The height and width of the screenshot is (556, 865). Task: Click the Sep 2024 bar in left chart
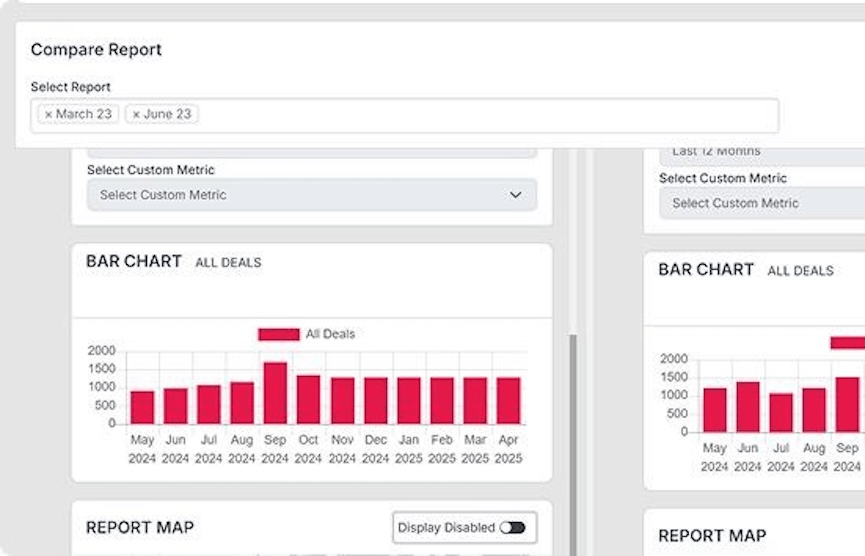275,393
